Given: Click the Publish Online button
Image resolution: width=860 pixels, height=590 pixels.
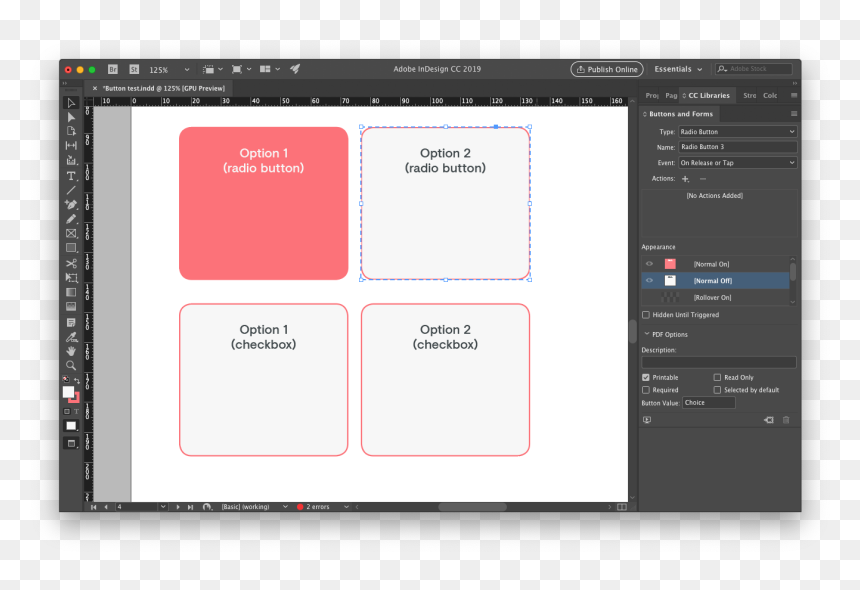Looking at the screenshot, I should click(x=607, y=69).
